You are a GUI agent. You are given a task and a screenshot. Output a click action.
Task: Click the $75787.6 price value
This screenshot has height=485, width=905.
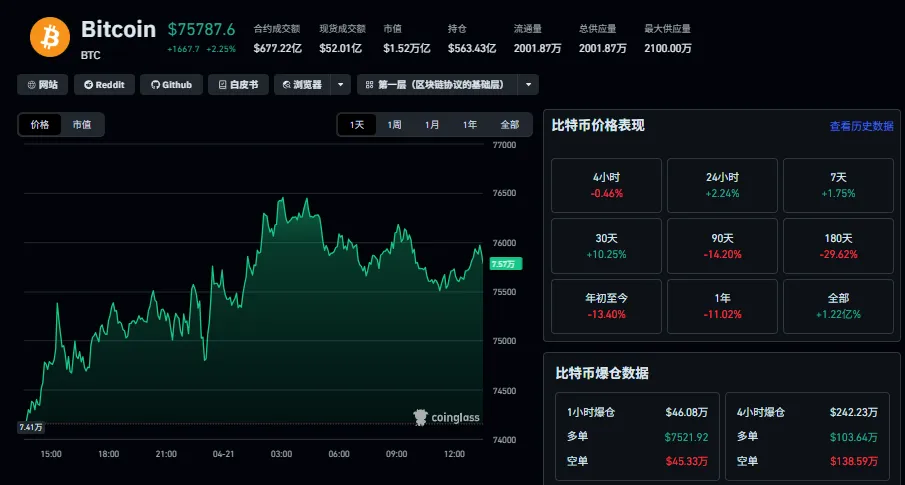tap(201, 29)
